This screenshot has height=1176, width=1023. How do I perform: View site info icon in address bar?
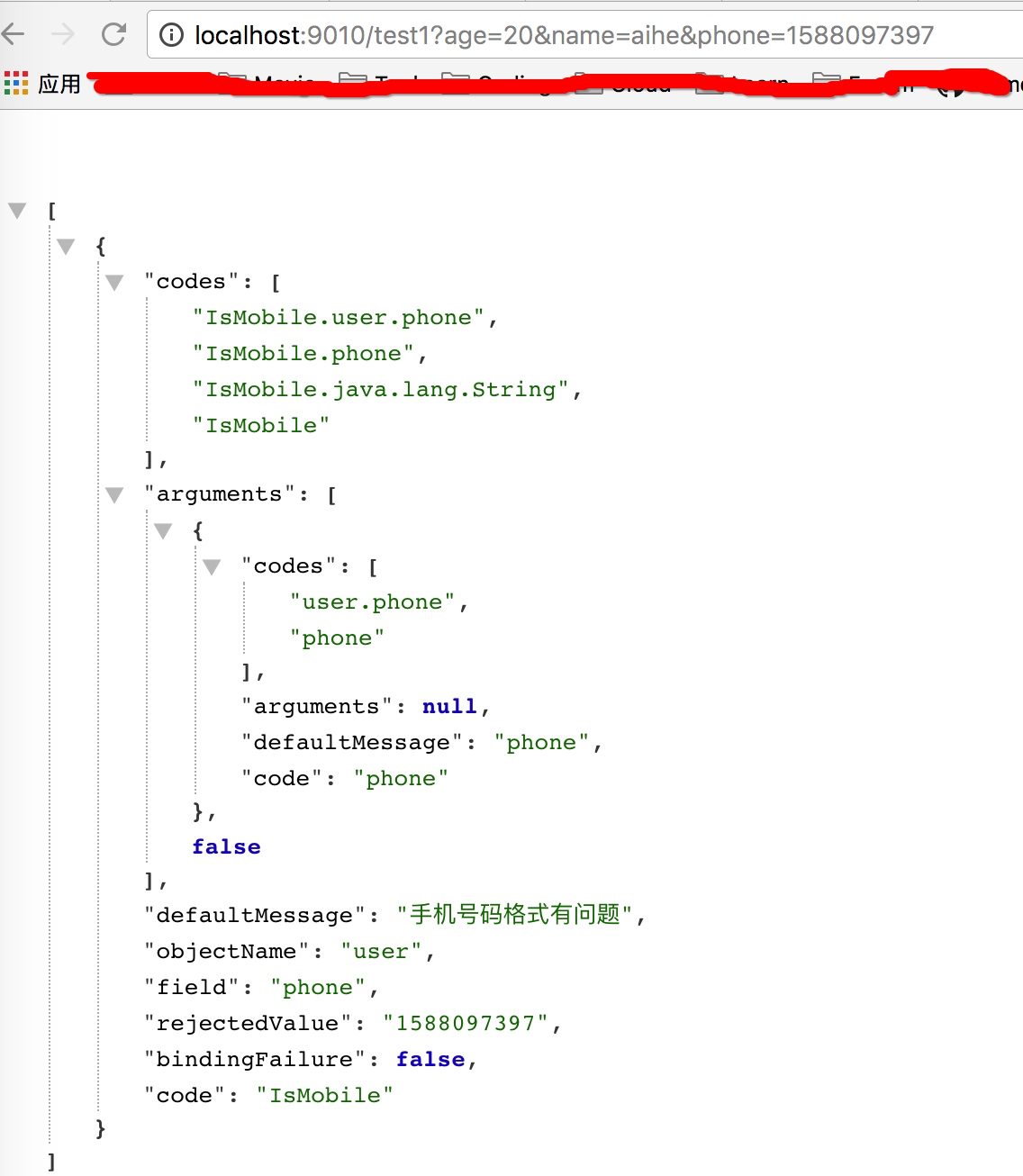point(171,35)
